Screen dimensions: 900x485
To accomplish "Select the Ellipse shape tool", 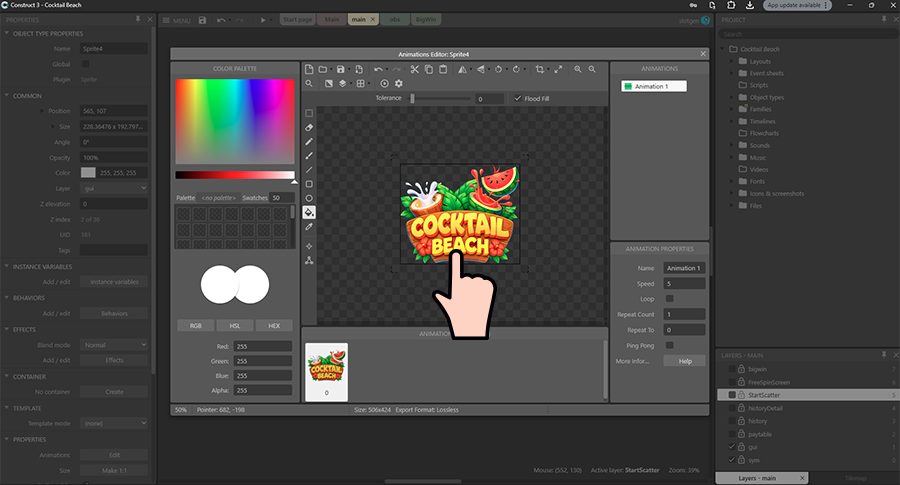I will [309, 198].
